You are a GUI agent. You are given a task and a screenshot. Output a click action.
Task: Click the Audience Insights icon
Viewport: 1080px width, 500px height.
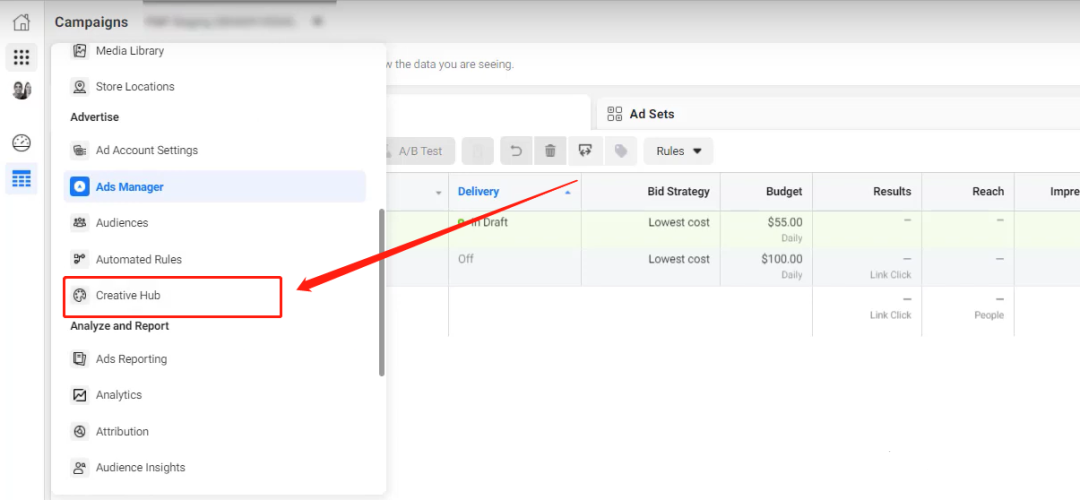(x=80, y=468)
